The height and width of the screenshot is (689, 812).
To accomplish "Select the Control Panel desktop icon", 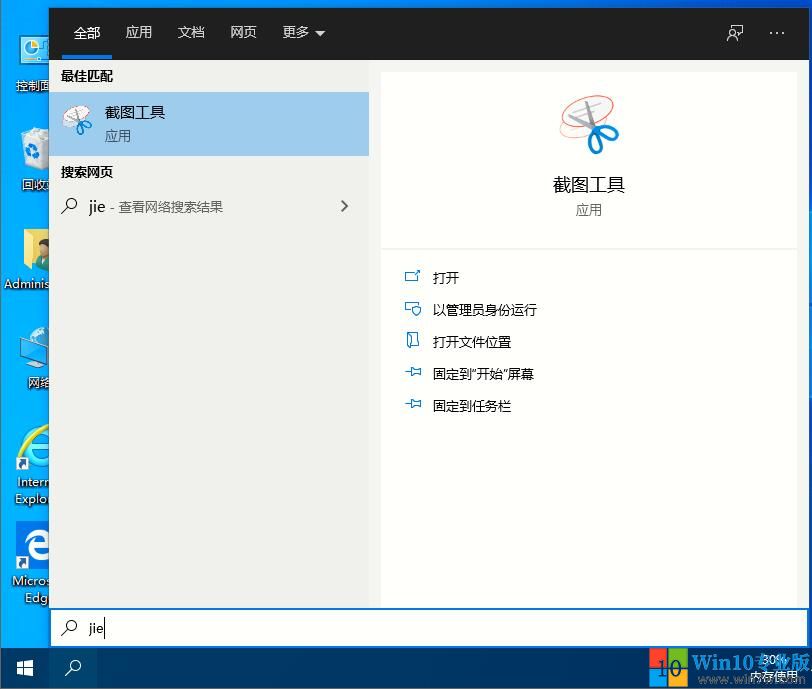I will click(x=33, y=64).
